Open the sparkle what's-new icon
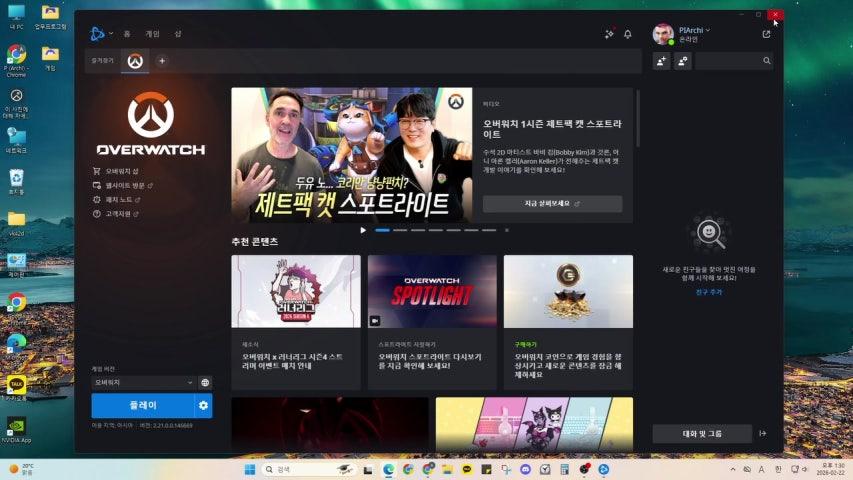 point(608,34)
